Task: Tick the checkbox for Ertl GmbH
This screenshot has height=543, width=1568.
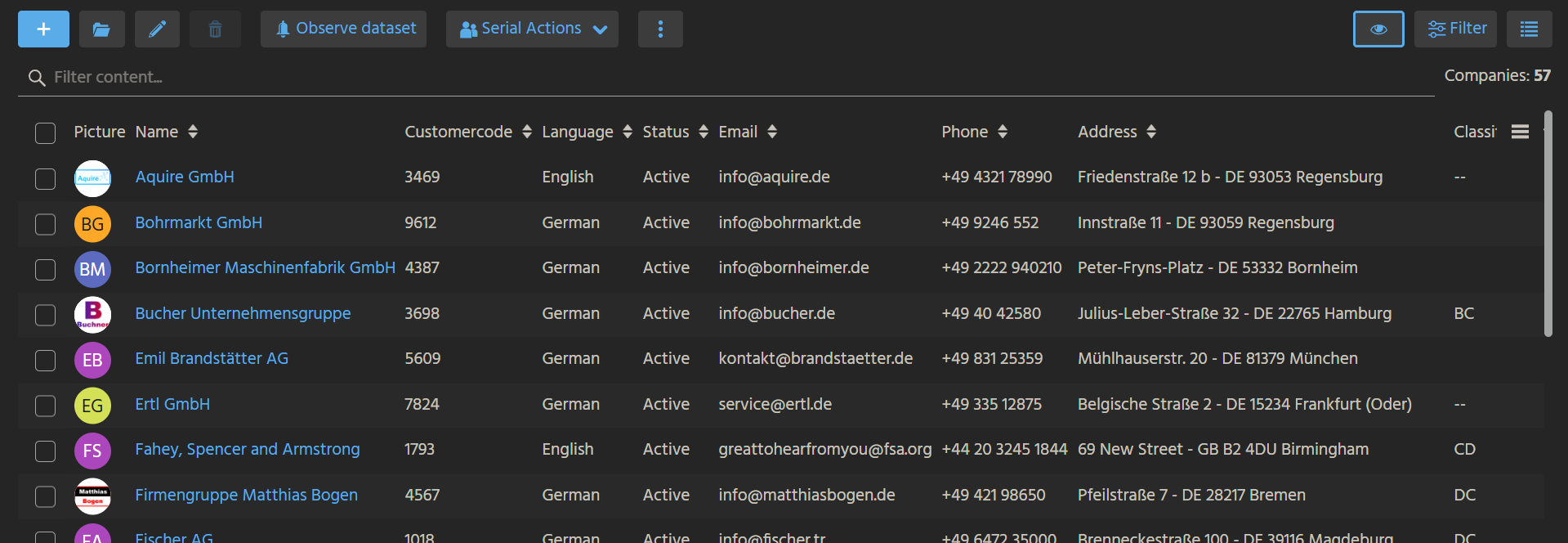Action: [46, 406]
